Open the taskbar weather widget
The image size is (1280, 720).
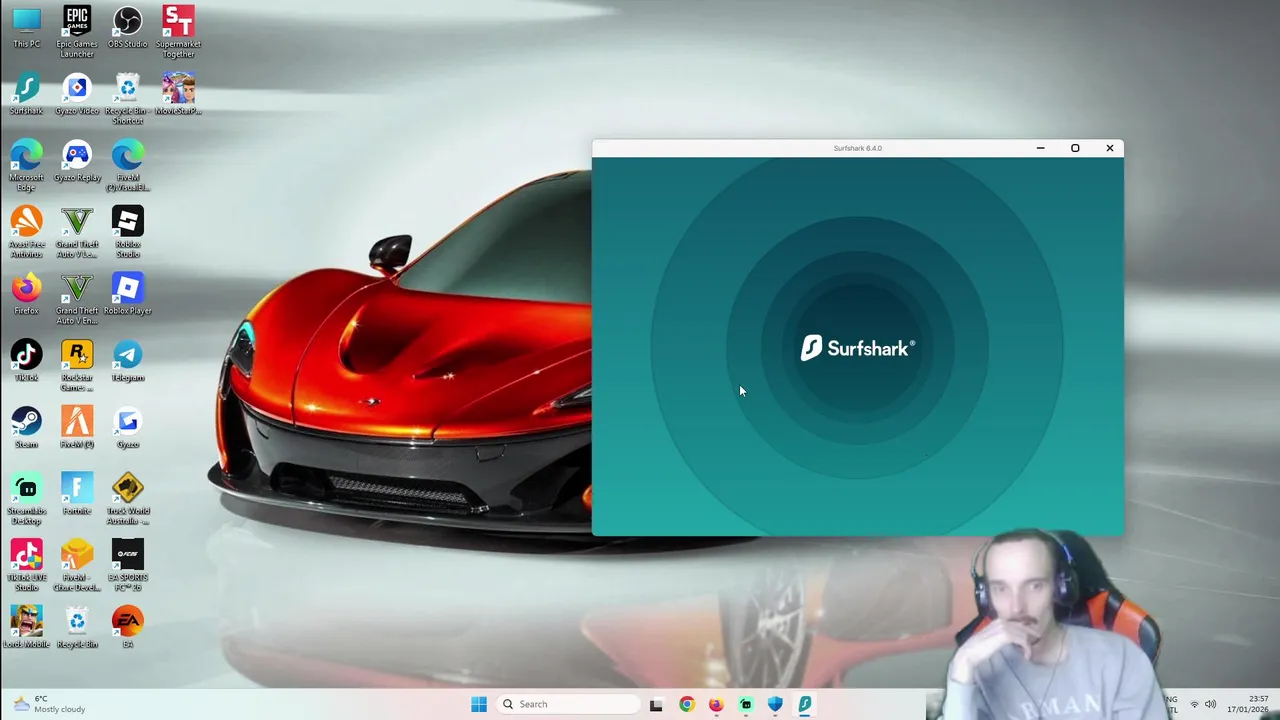pos(50,704)
